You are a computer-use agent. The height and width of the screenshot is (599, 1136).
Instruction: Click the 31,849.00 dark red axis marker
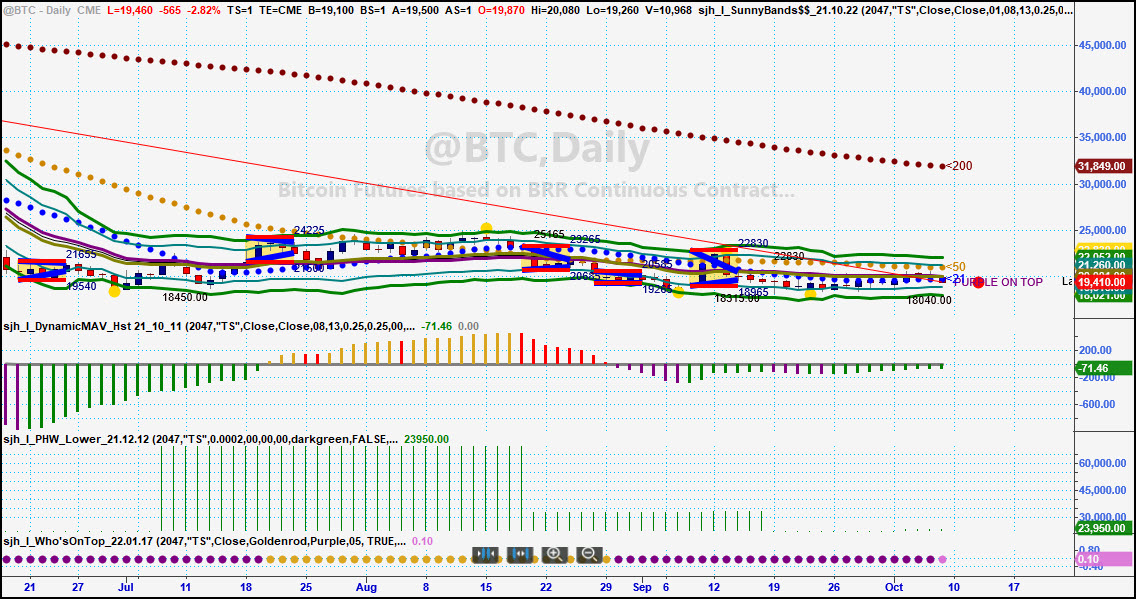pos(1101,167)
